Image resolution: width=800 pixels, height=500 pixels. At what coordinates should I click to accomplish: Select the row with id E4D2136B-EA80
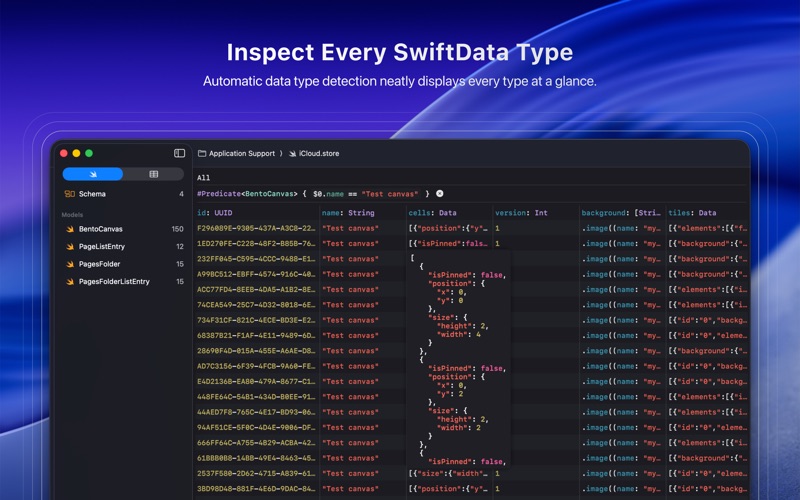470,381
